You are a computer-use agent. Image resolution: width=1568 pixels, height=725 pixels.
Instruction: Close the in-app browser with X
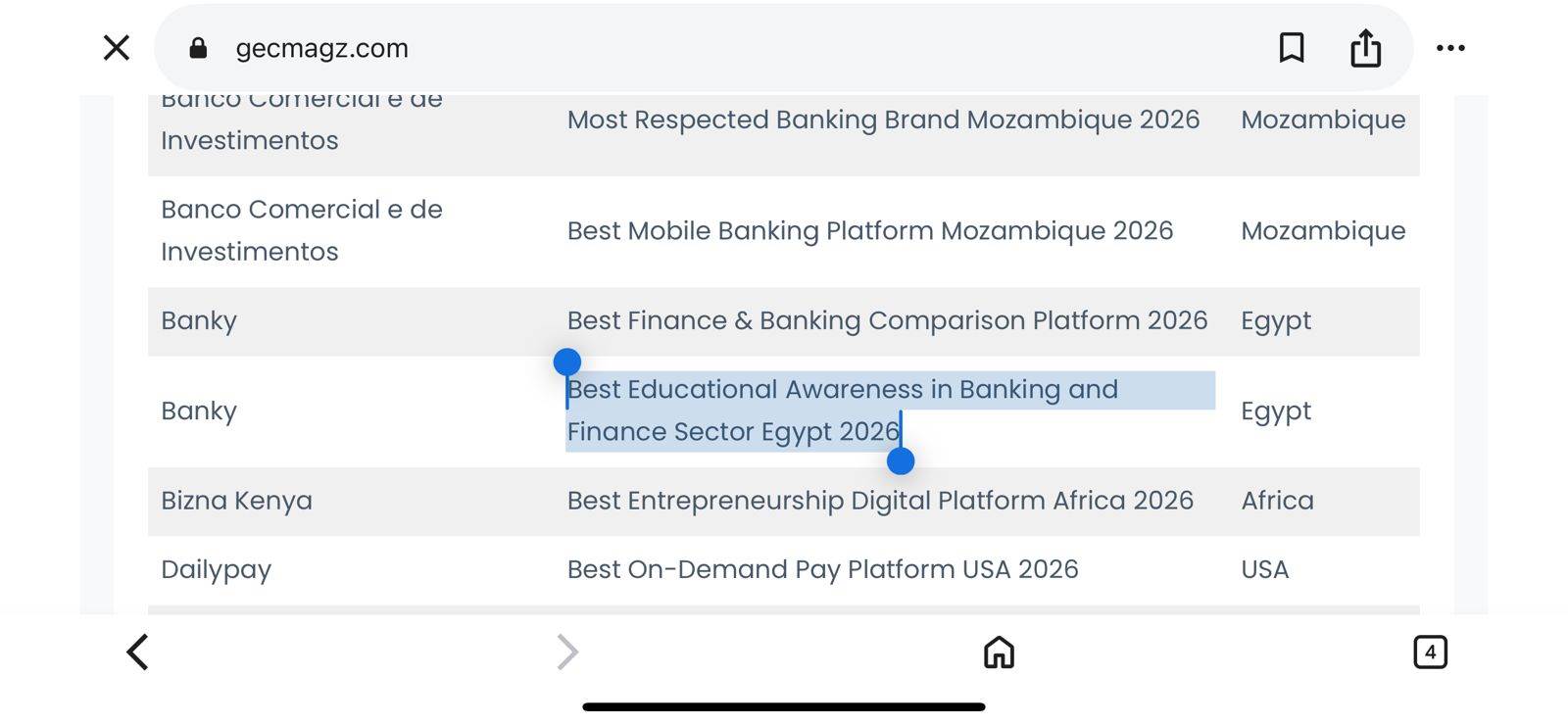(x=117, y=48)
